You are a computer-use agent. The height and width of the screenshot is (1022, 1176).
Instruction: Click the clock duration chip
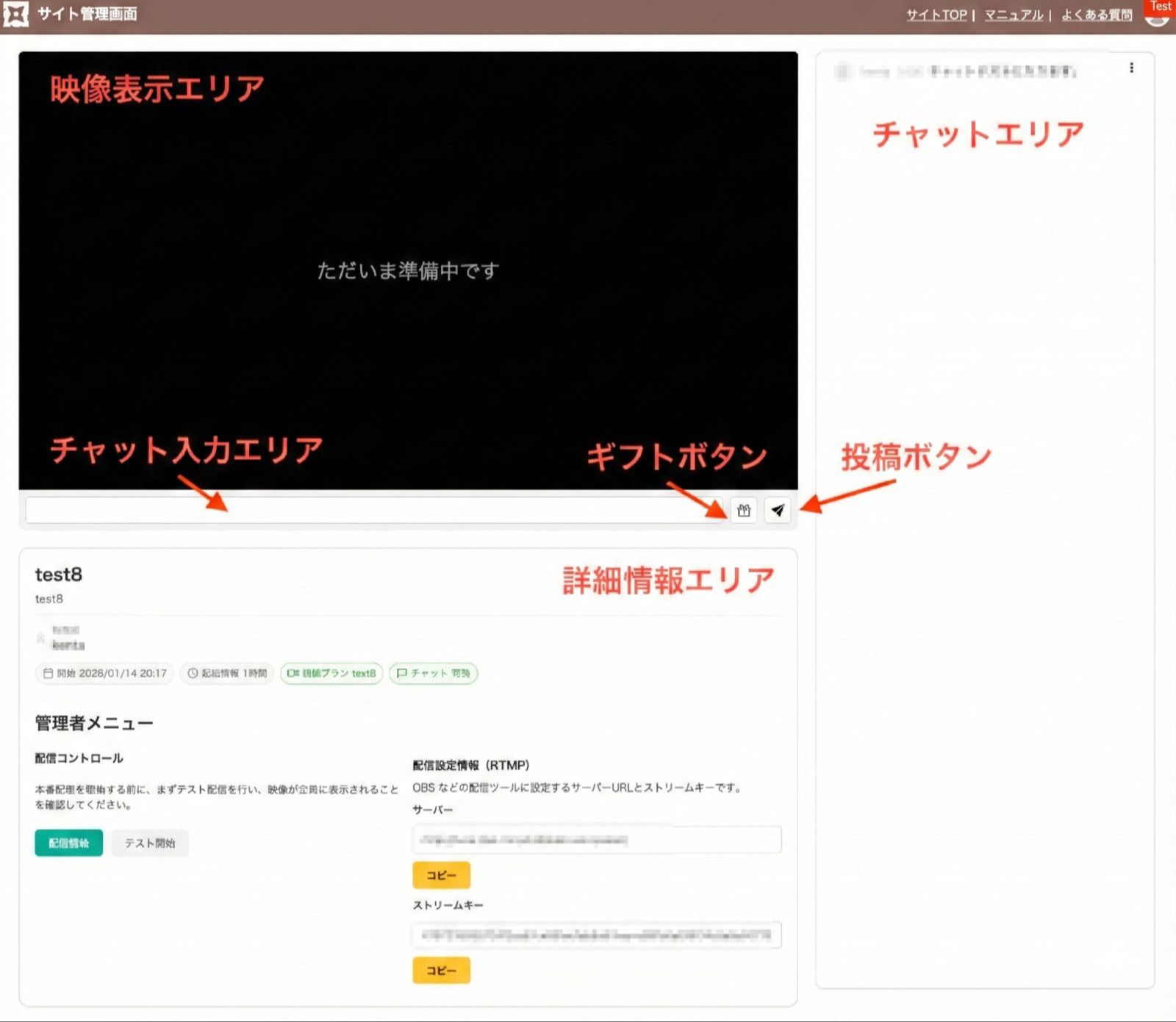point(227,673)
